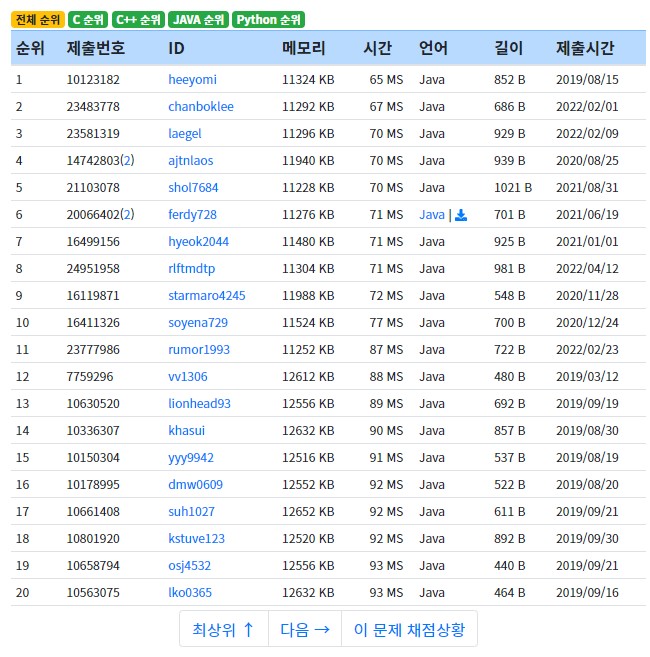Select the 길이 column header
The width and height of the screenshot is (650, 657).
(x=508, y=48)
